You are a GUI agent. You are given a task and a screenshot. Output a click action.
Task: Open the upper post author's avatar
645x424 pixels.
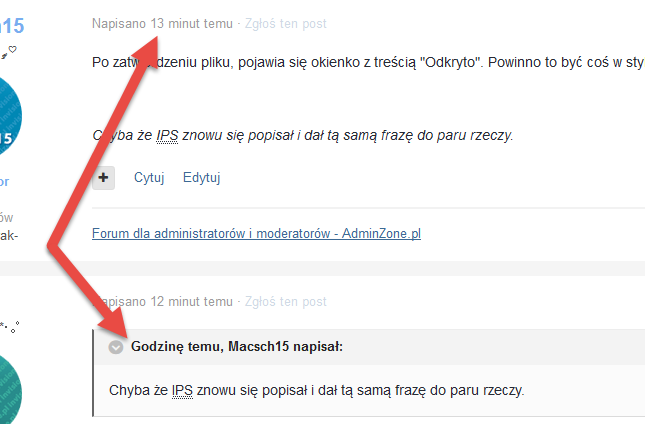click(x=6, y=117)
